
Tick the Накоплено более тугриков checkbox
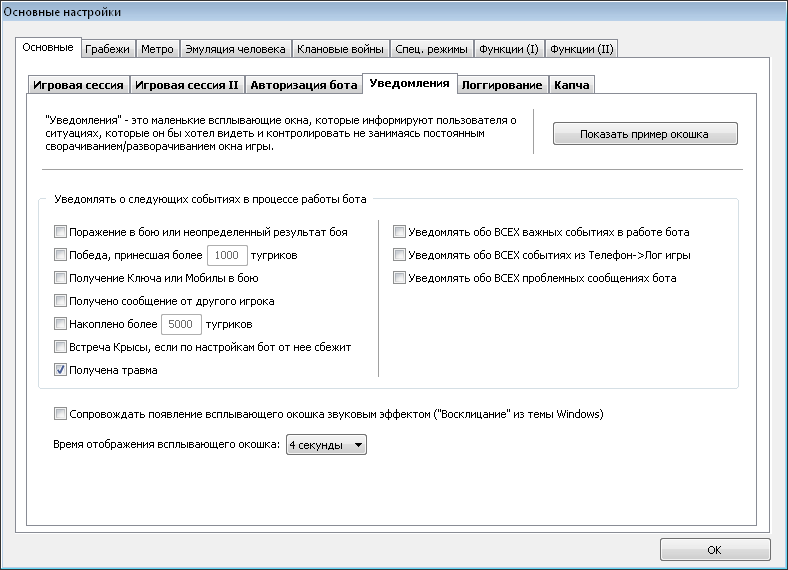(x=60, y=324)
